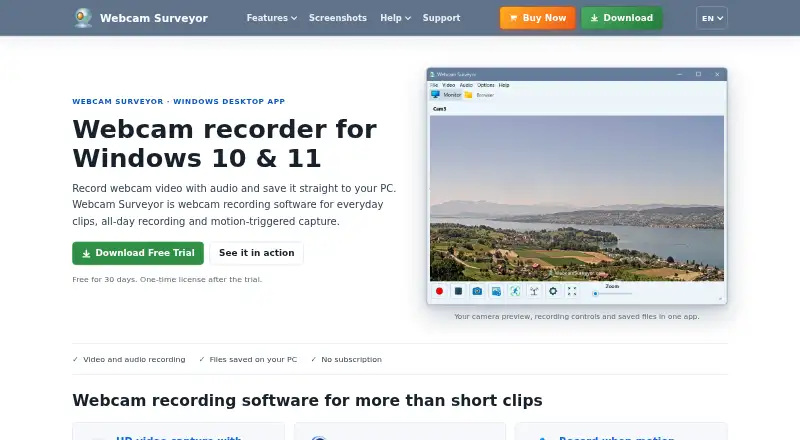
Task: Expand the Features dropdown in the site header
Action: coord(271,18)
